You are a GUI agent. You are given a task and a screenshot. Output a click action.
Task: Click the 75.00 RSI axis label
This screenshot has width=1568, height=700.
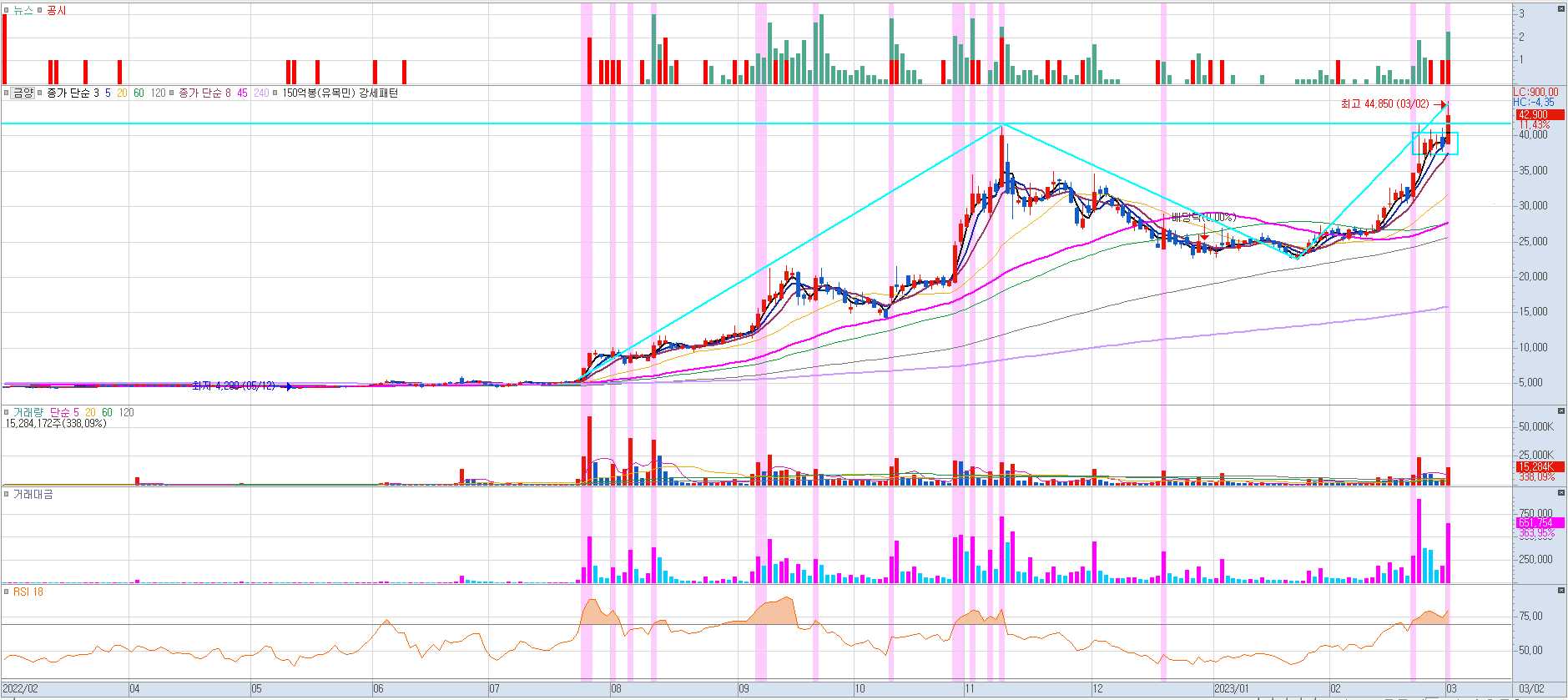[1531, 617]
